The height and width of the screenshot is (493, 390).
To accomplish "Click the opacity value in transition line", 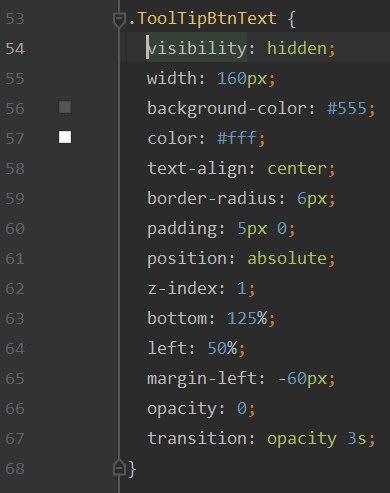I will [x=302, y=439].
